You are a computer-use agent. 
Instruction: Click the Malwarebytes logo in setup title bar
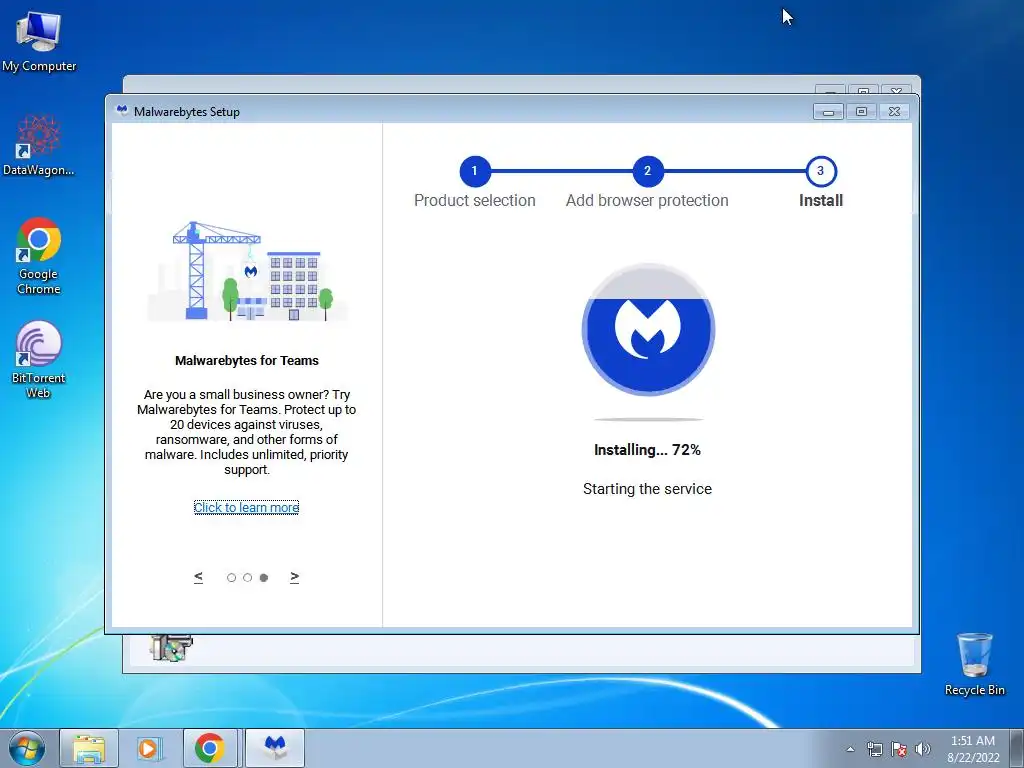tap(121, 110)
